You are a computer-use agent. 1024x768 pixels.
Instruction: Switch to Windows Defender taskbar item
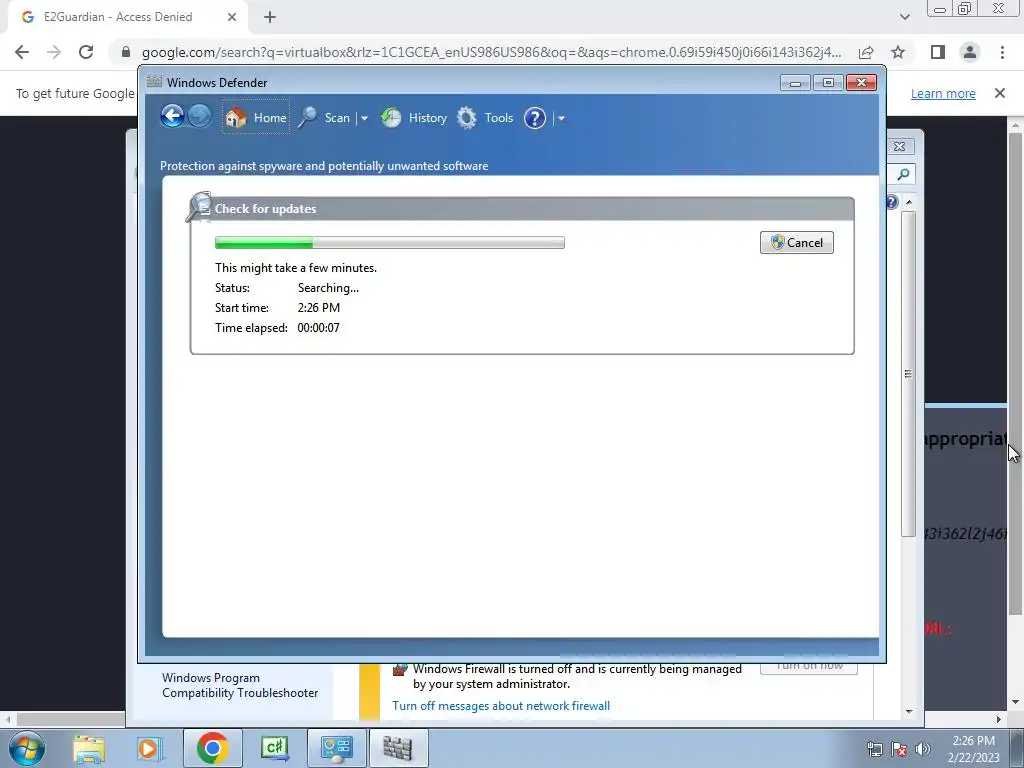tap(398, 748)
